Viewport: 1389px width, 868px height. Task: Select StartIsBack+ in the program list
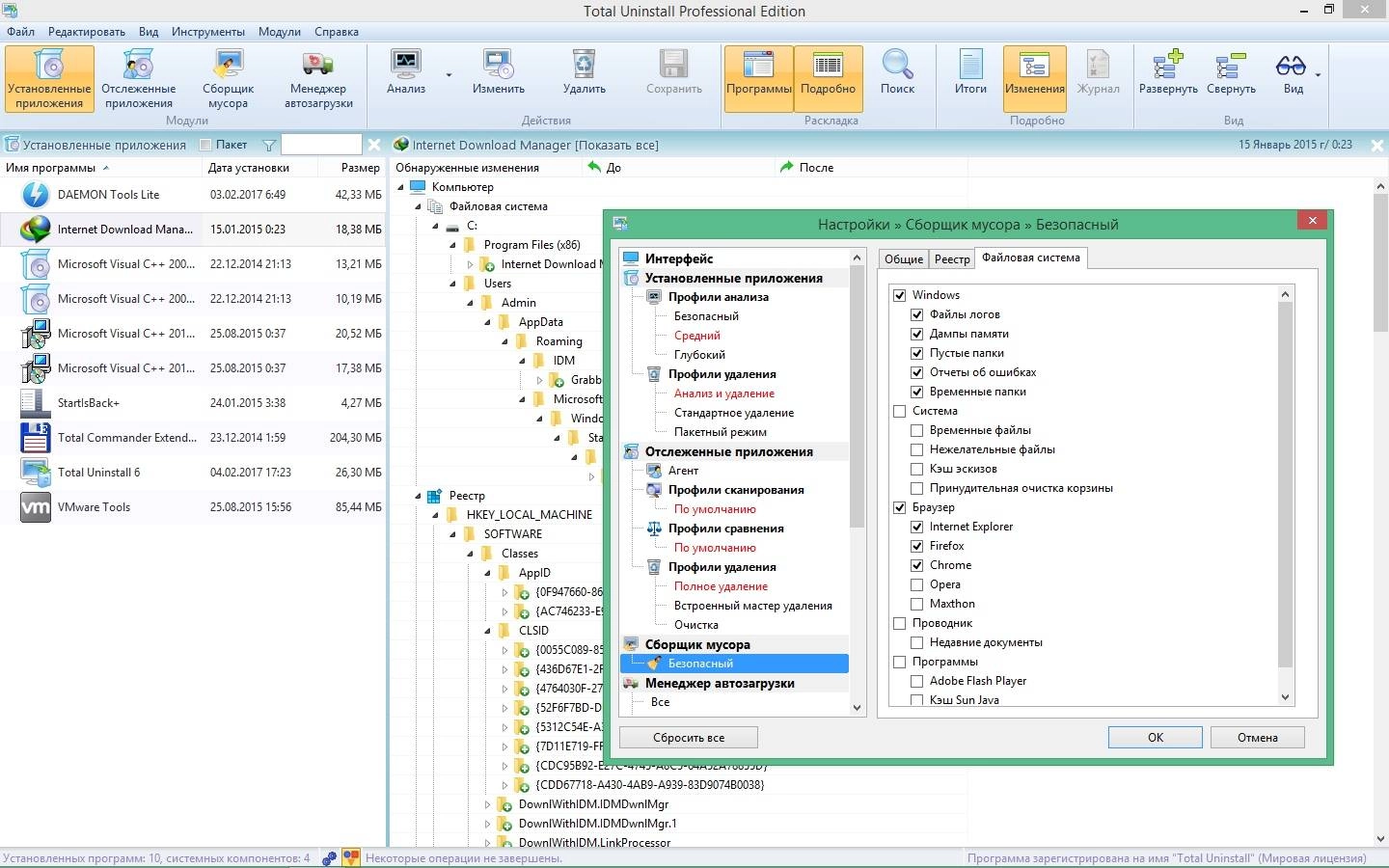point(193,403)
